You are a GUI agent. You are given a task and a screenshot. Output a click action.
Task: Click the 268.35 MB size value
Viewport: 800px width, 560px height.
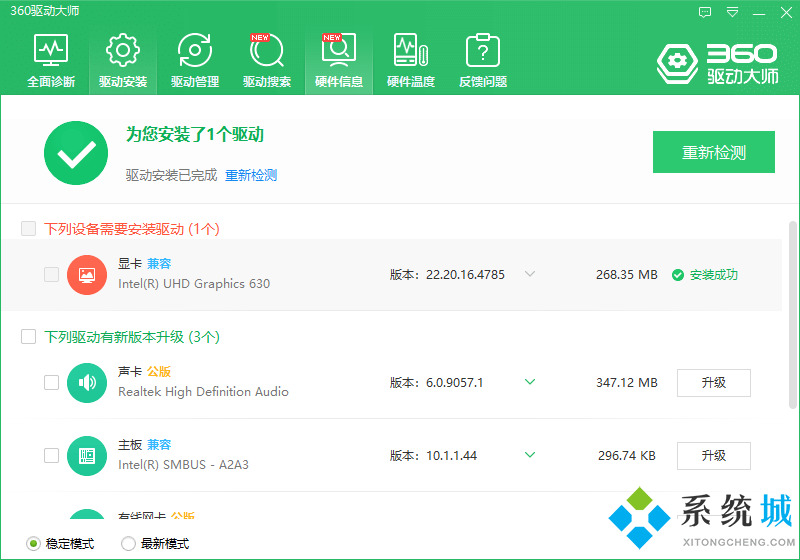click(x=627, y=275)
